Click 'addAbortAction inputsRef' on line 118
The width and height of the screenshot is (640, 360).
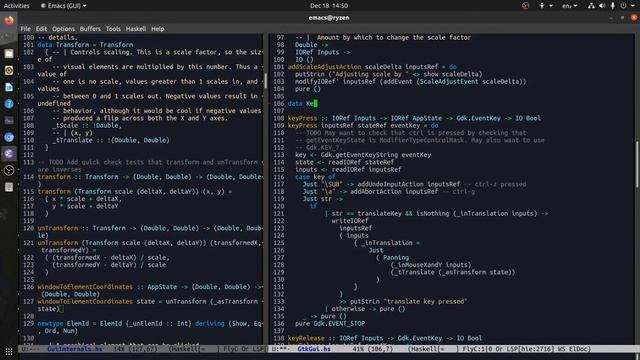[x=394, y=192]
